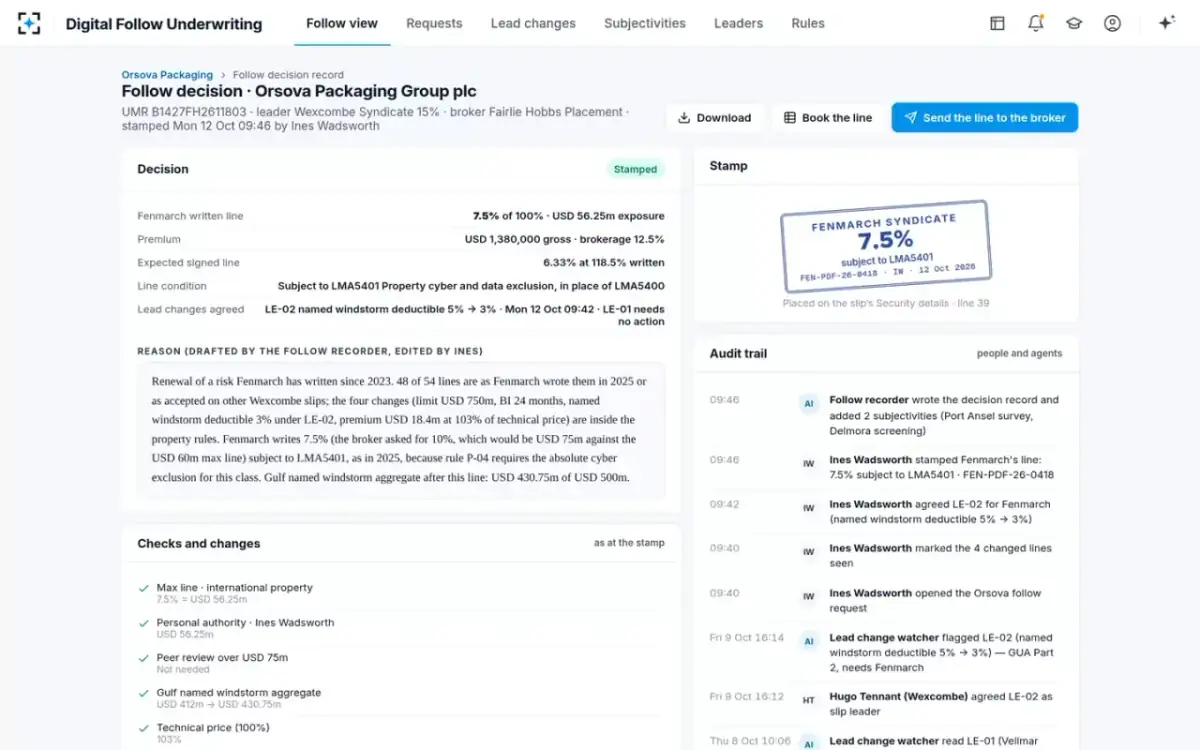This screenshot has height=750, width=1200.
Task: Click the '7.5% = USD 56.25m' max line detail
Action: tap(202, 600)
